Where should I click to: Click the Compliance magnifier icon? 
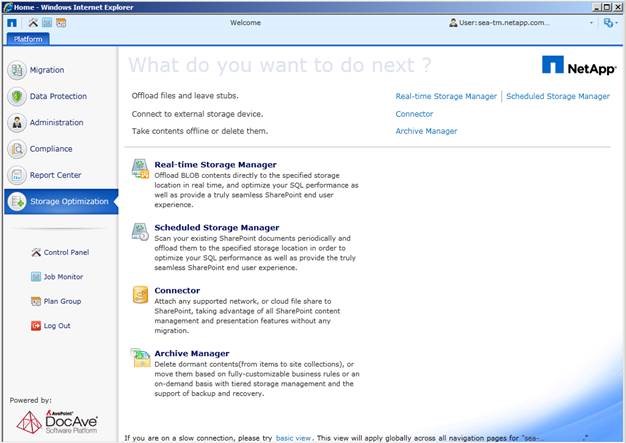click(17, 149)
